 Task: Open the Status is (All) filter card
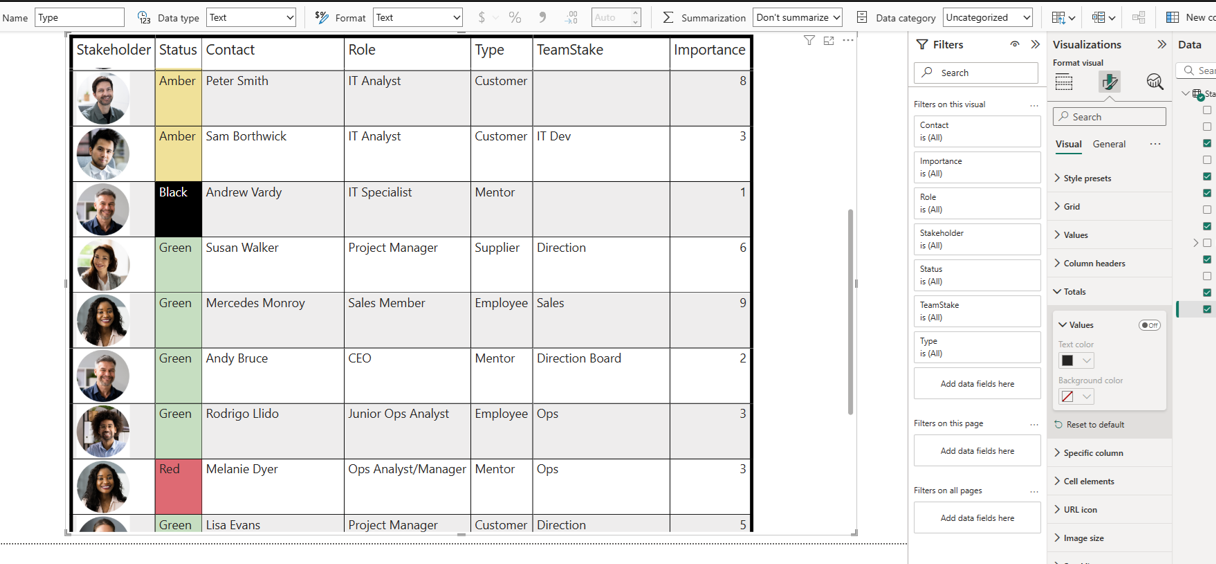pyautogui.click(x=977, y=275)
